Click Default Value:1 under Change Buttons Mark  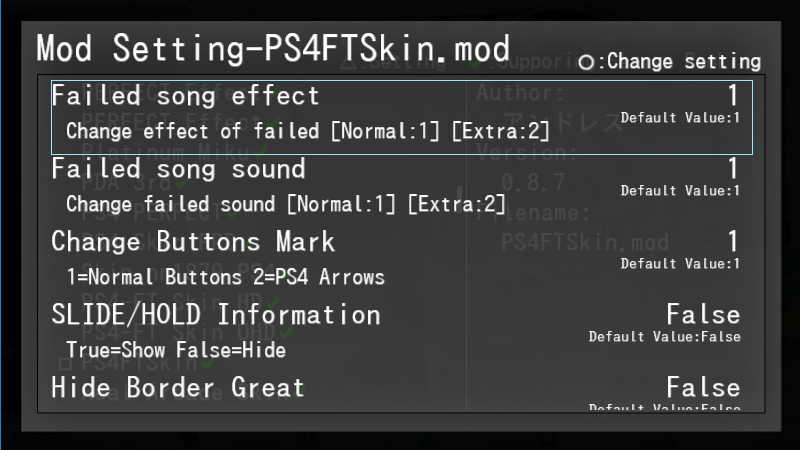click(680, 264)
